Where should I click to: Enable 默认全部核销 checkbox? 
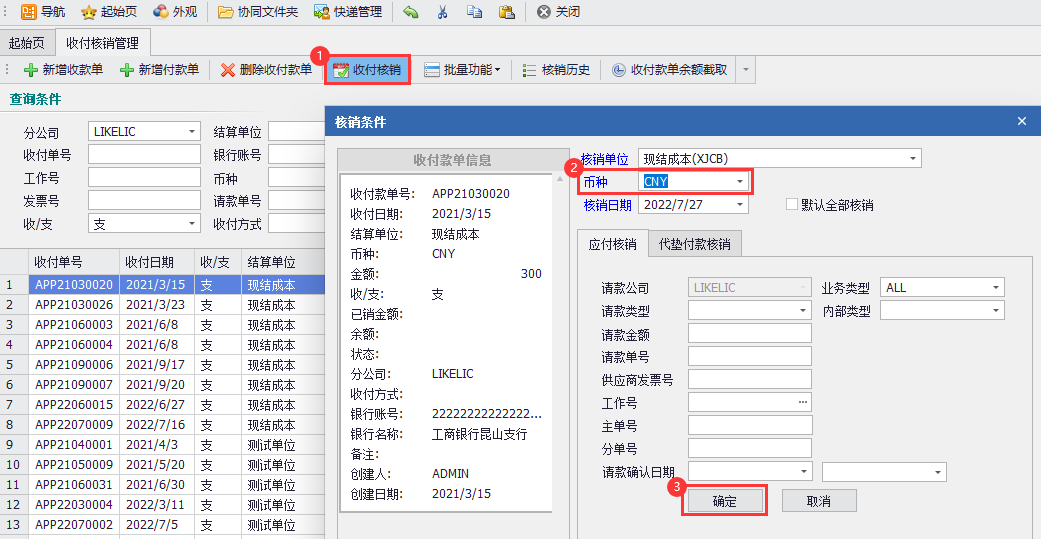[x=792, y=205]
